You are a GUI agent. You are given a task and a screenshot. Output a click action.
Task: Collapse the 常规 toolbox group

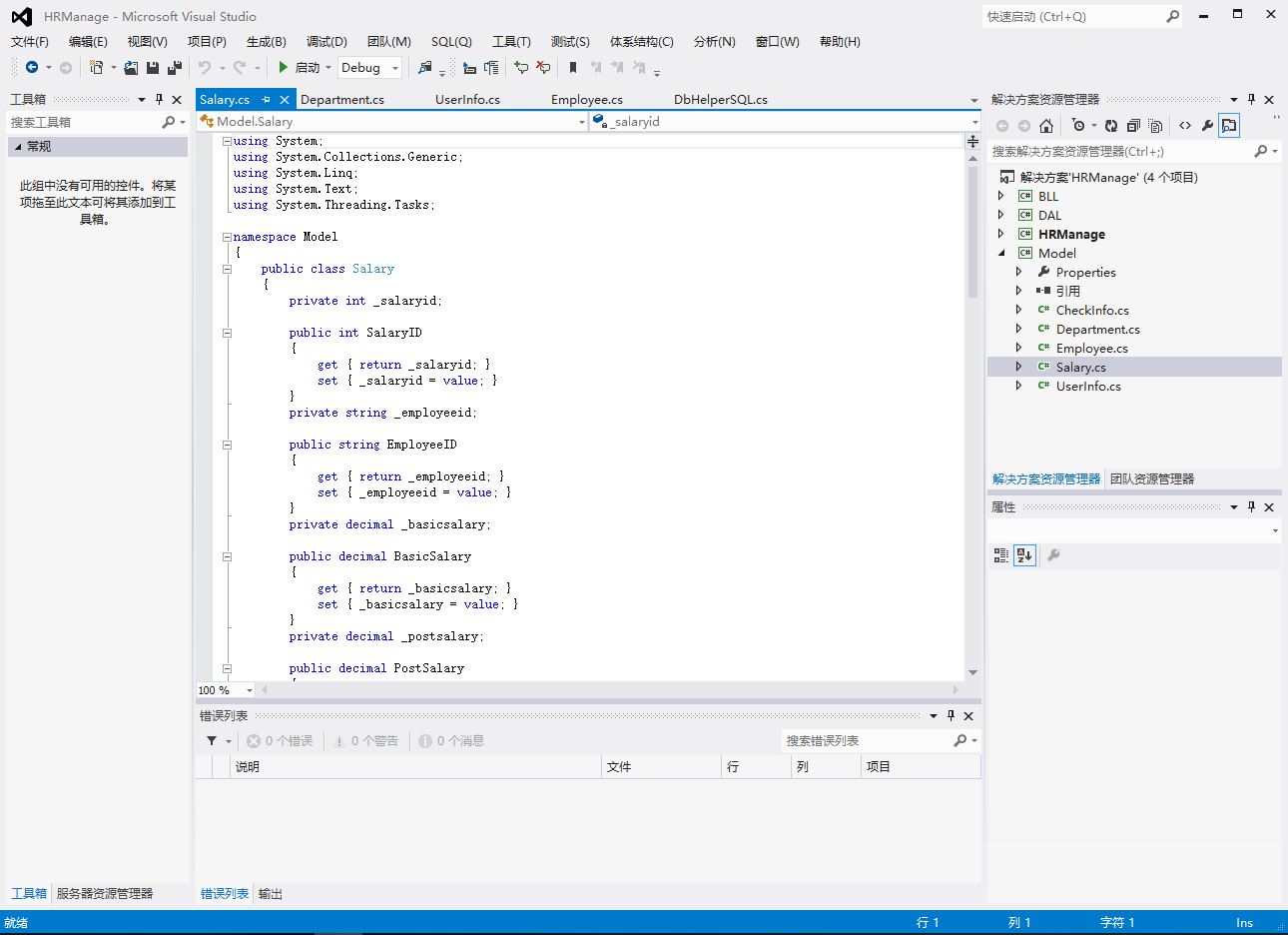(18, 147)
